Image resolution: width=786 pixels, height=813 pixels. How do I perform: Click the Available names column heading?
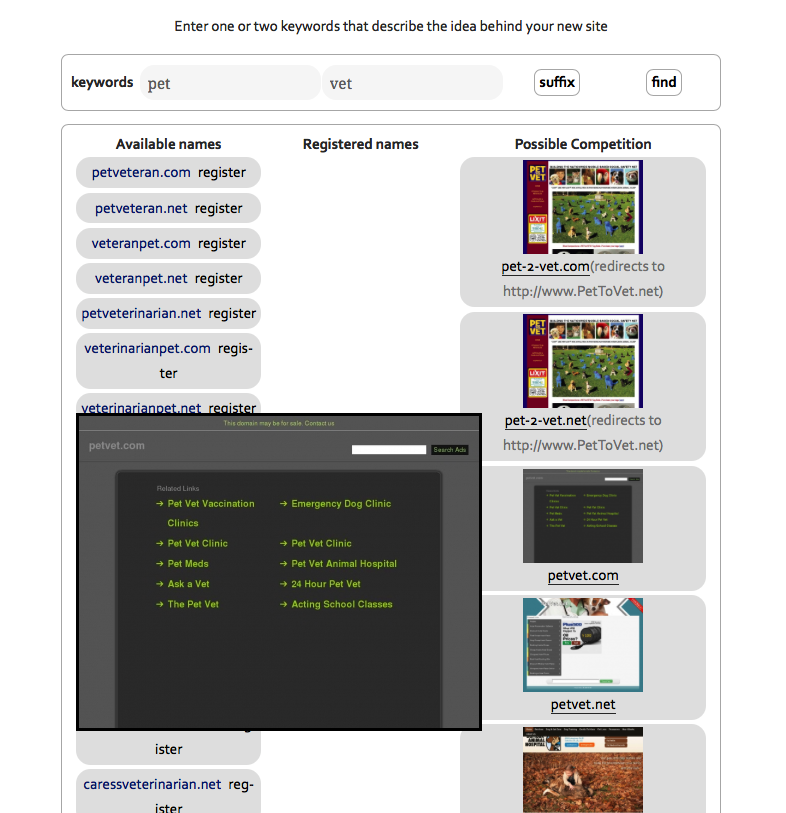169,144
